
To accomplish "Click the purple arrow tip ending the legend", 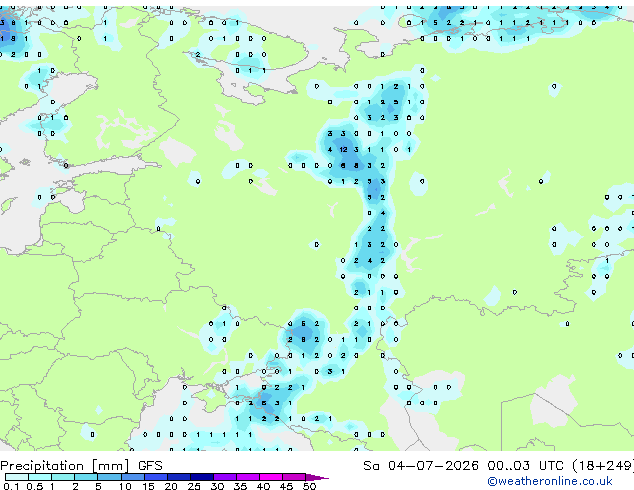I will [317, 477].
